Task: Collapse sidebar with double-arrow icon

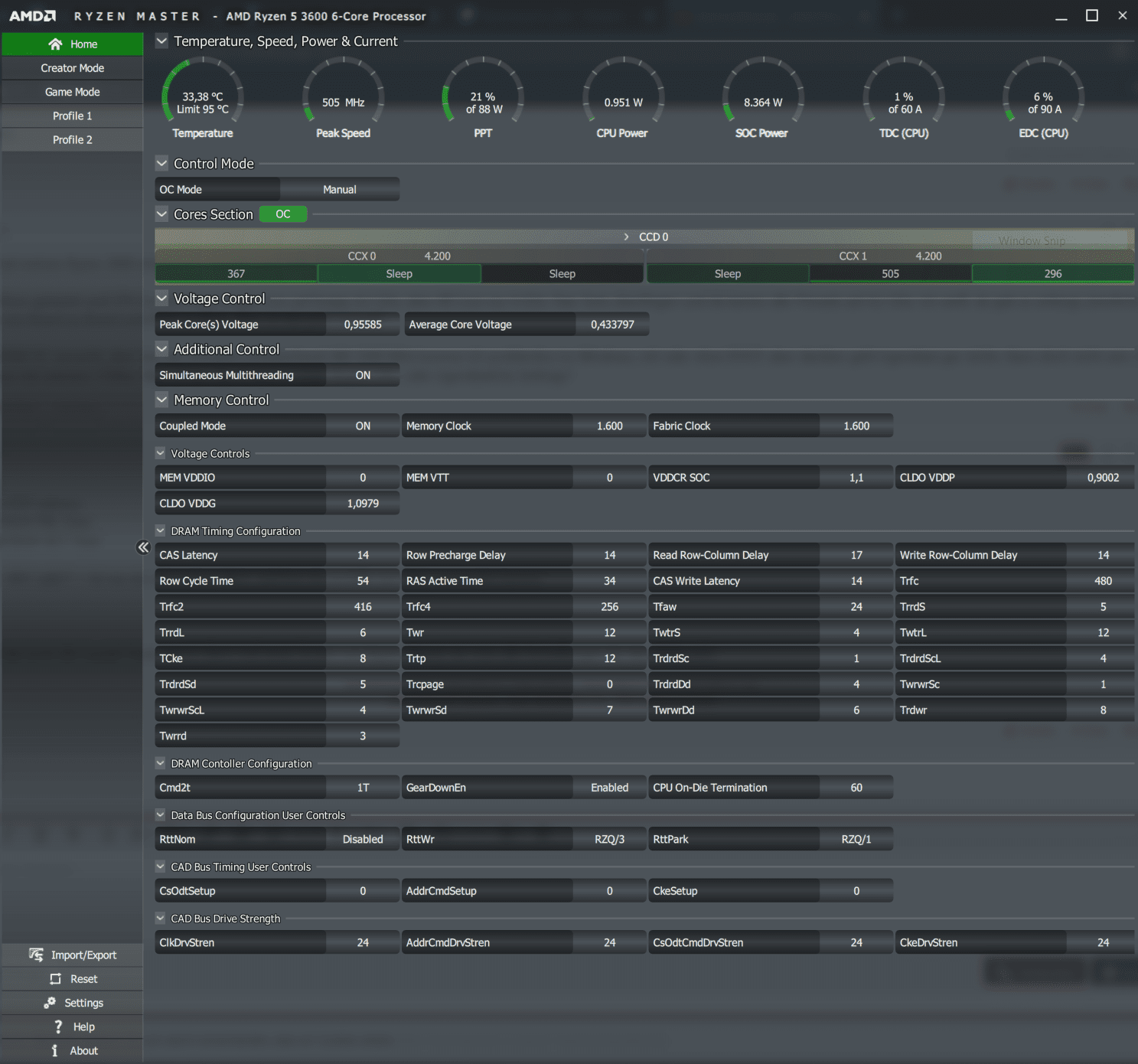Action: [143, 547]
